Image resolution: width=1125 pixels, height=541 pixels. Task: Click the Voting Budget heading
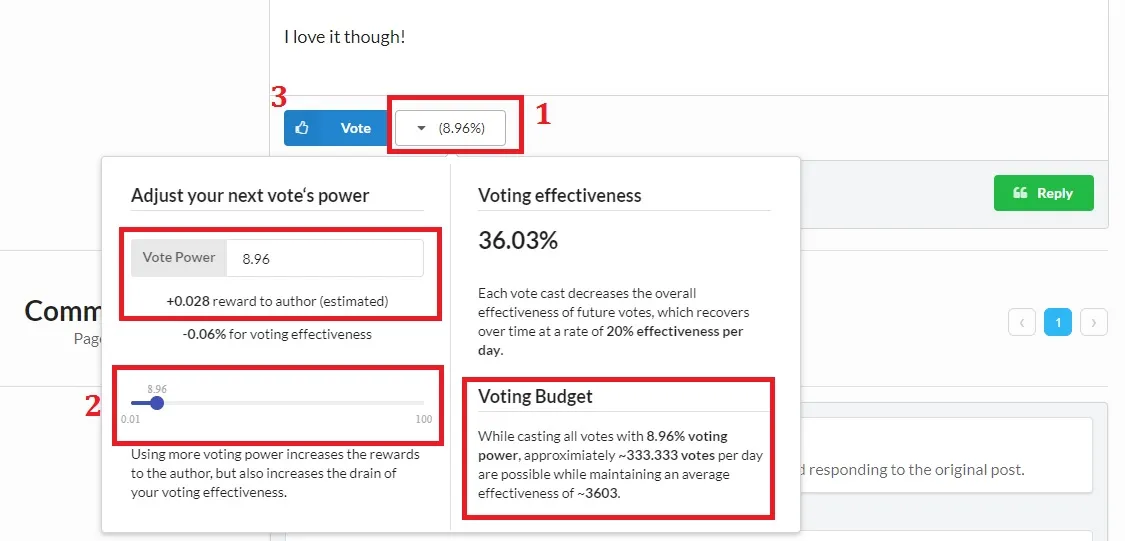[x=535, y=396]
